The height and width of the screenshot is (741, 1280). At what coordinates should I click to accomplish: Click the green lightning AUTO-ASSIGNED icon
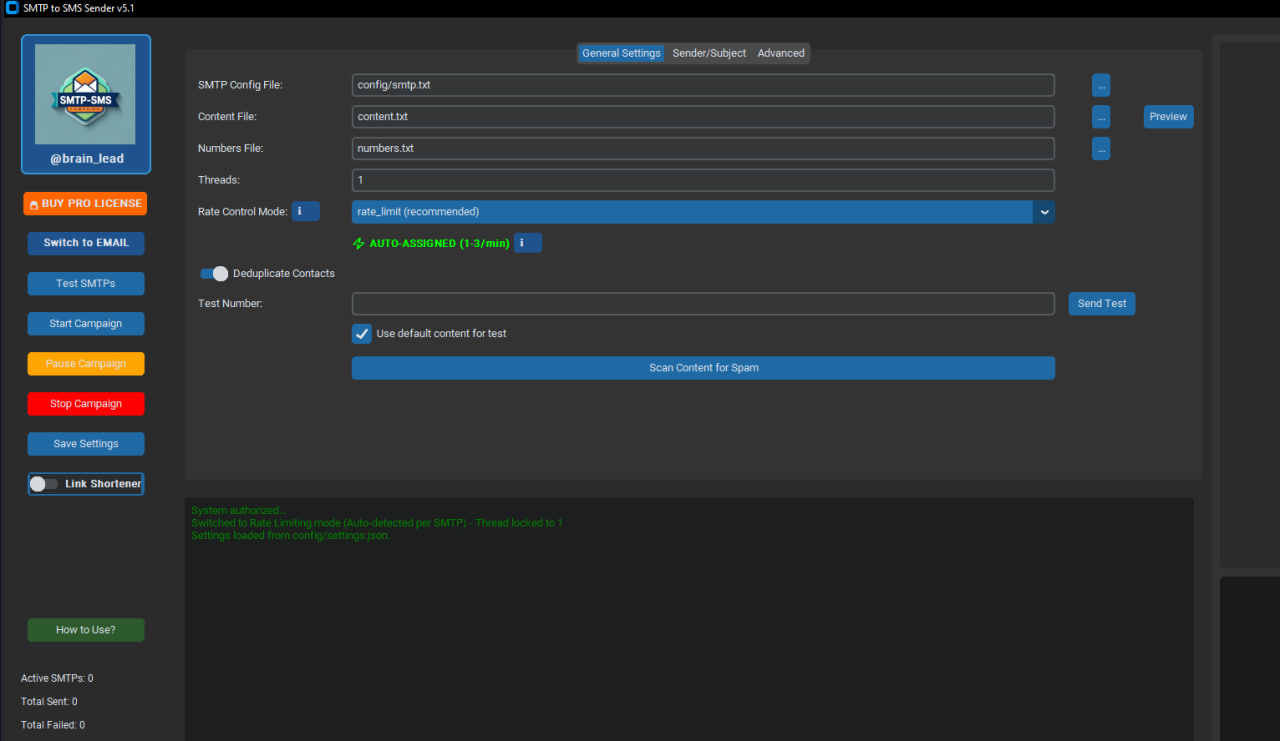tap(359, 243)
